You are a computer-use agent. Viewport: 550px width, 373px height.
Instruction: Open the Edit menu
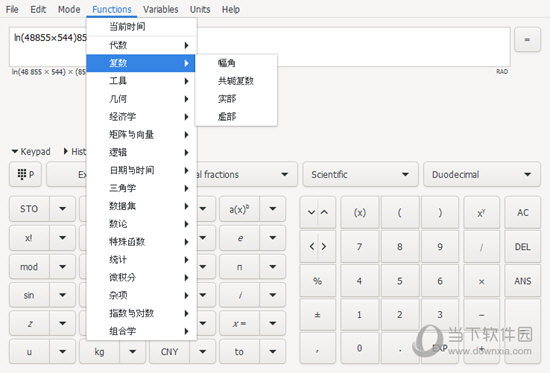38,9
